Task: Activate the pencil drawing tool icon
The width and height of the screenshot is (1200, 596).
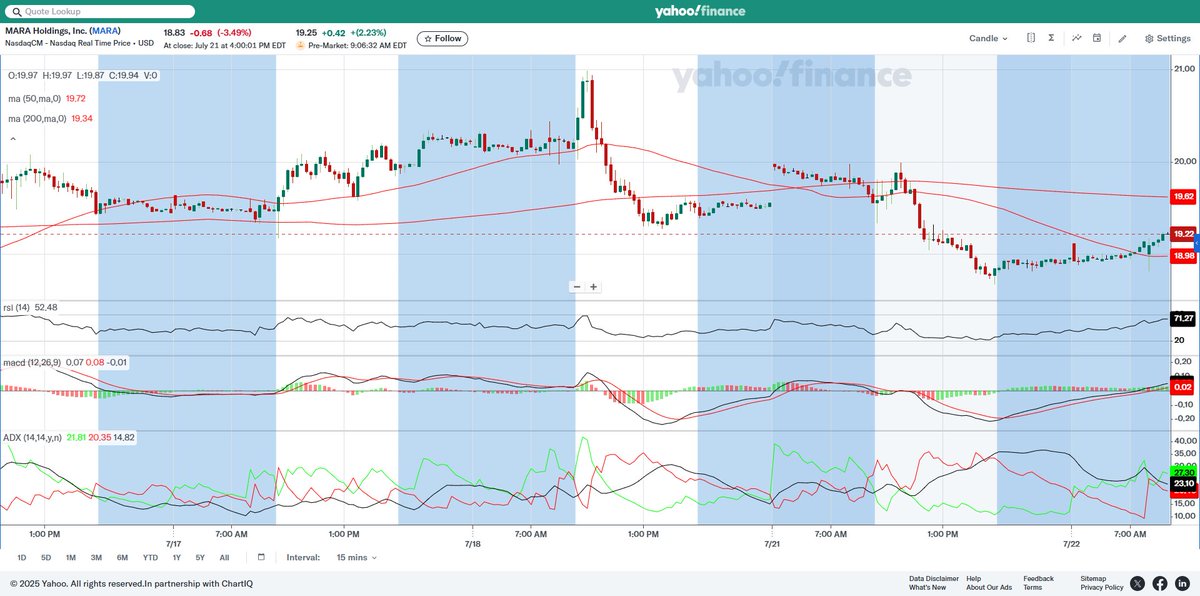Action: click(x=1122, y=38)
